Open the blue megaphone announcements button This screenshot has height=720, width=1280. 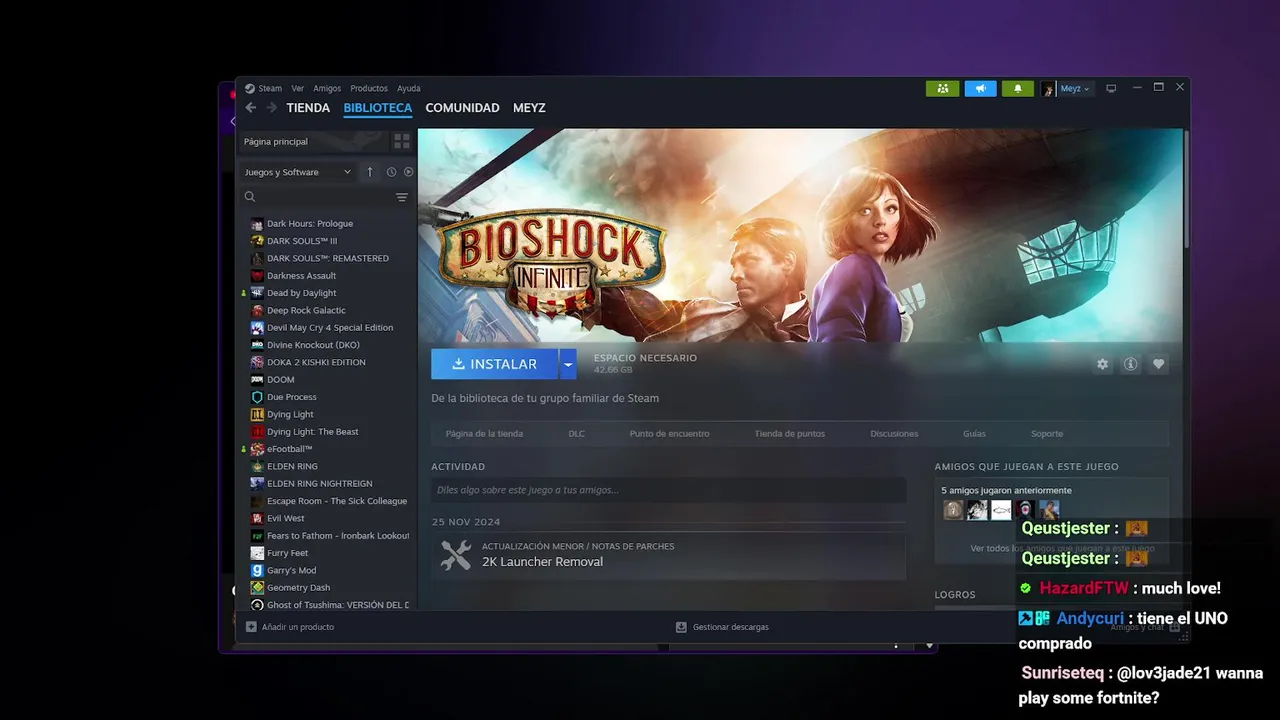[x=980, y=88]
